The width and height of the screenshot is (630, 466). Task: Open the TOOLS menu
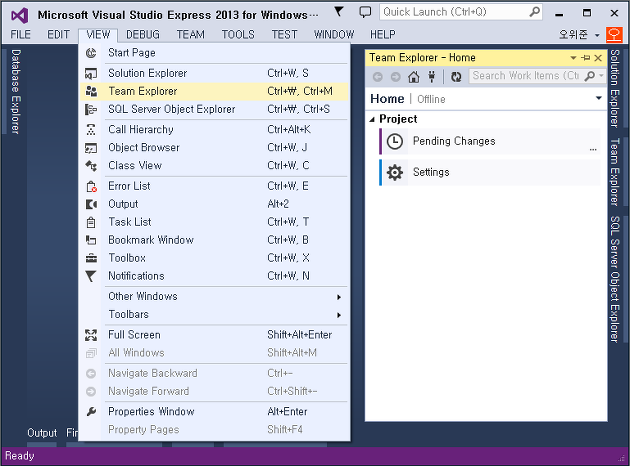click(238, 35)
